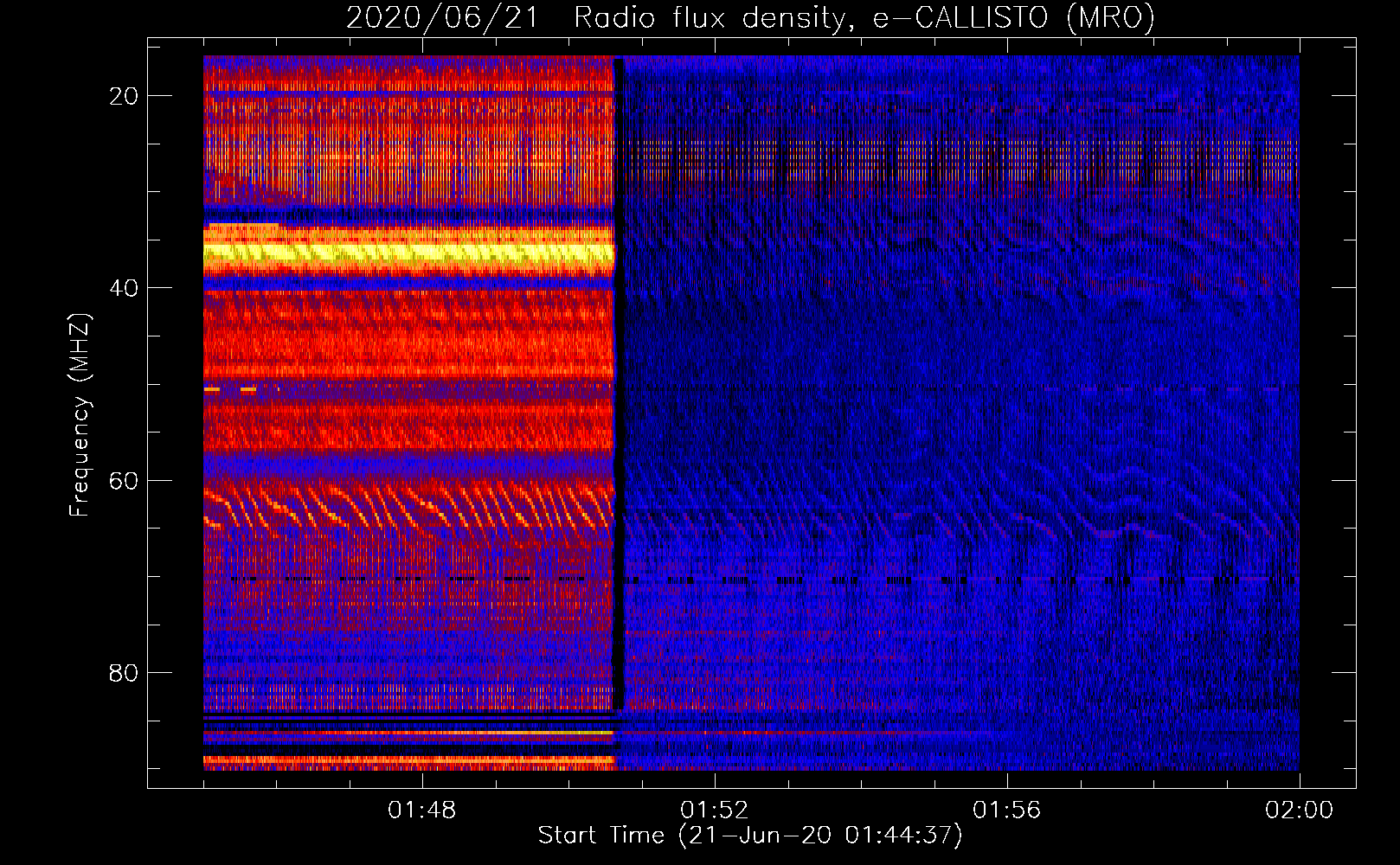Click the 'Start Time (21-Jun-20 01:44:37)' label
1400x865 pixels.
tap(750, 836)
